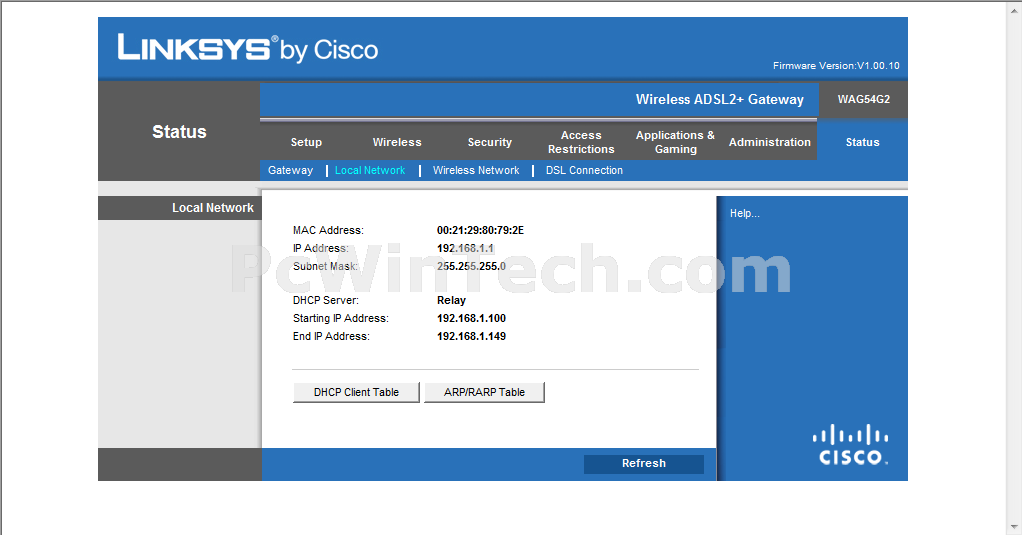Open Wireless Network status sub-tab

476,170
